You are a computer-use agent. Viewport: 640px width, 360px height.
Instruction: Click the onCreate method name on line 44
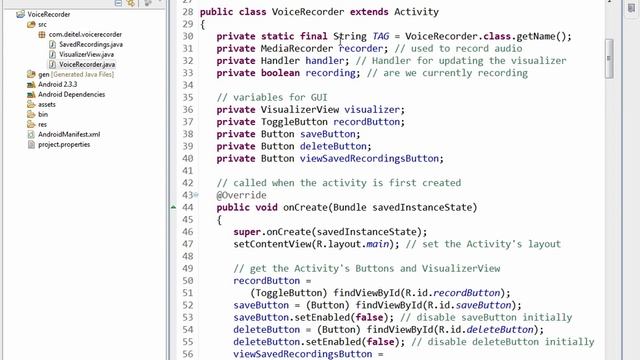[x=305, y=207]
